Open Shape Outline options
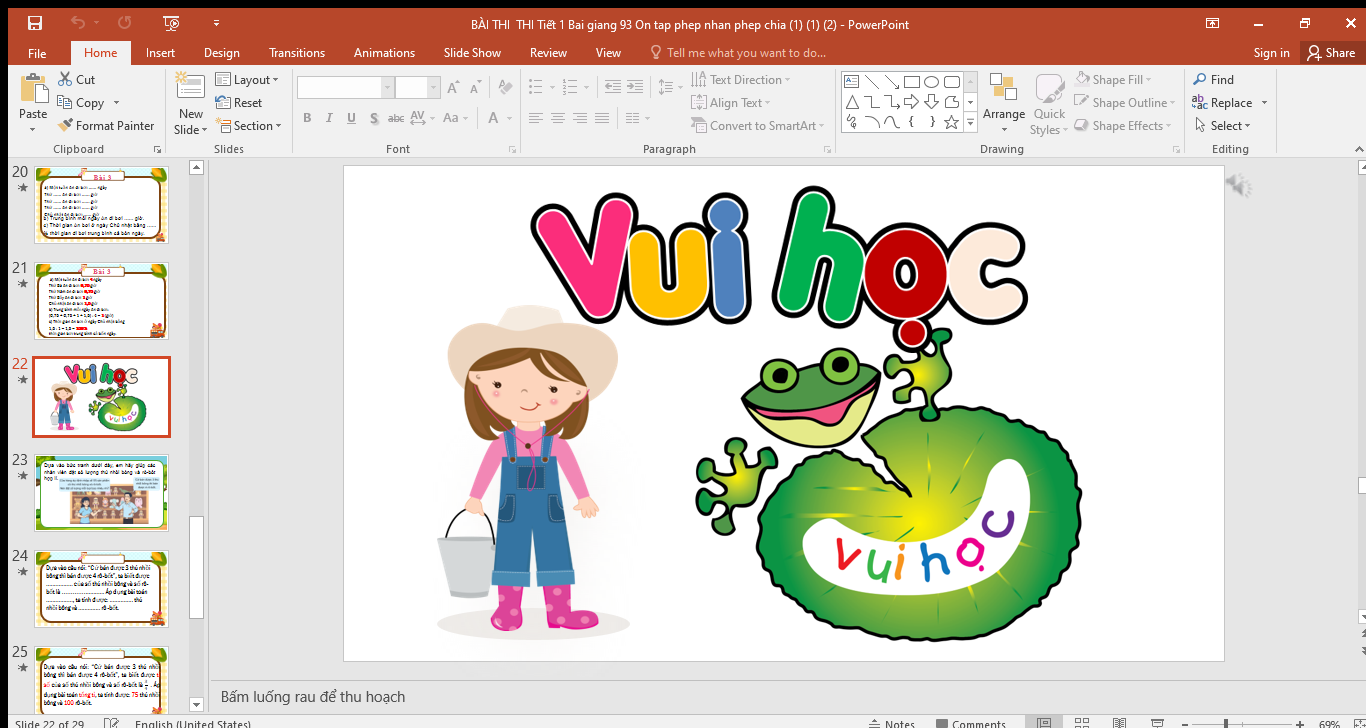This screenshot has width=1366, height=728. (1124, 102)
